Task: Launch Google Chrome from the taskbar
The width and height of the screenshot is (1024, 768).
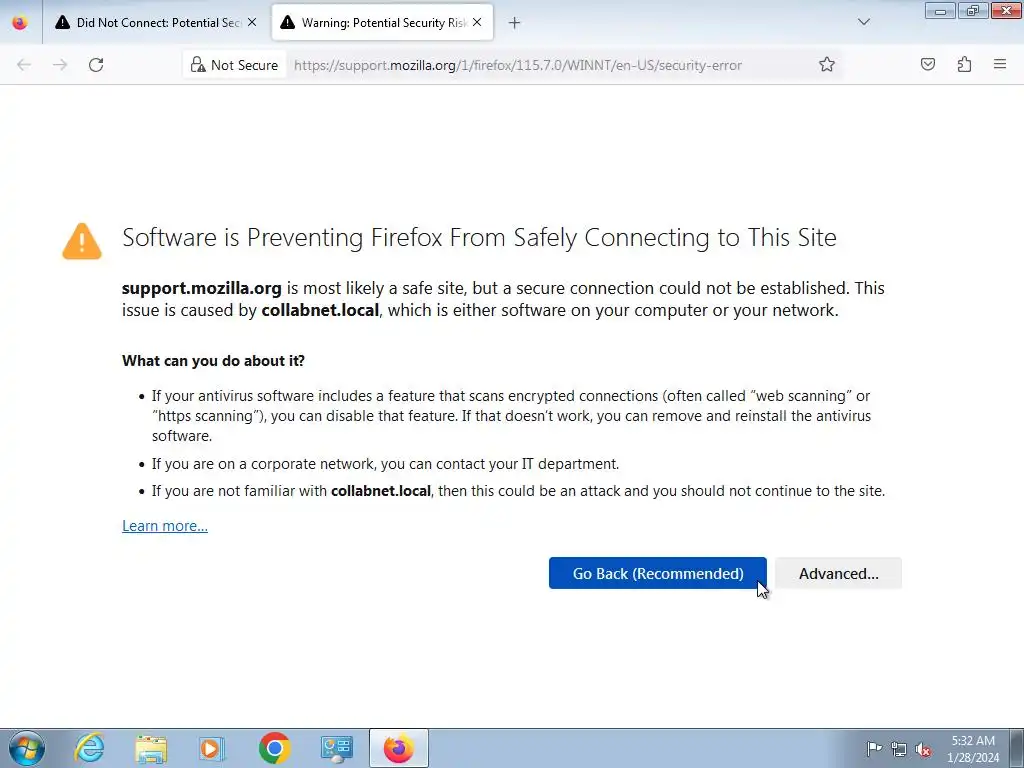Action: 274,748
